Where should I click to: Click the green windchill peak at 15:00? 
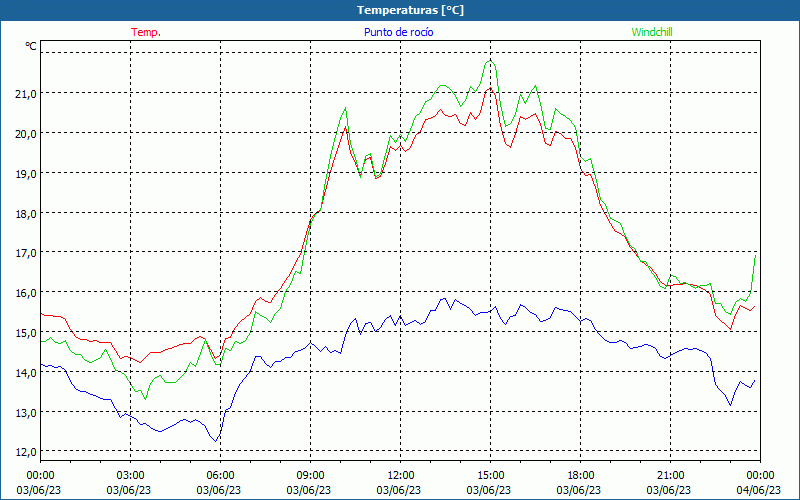(490, 60)
